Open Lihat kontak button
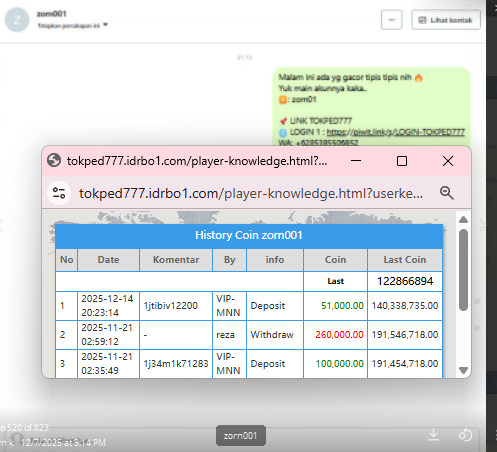This screenshot has height=452, width=497. click(446, 20)
